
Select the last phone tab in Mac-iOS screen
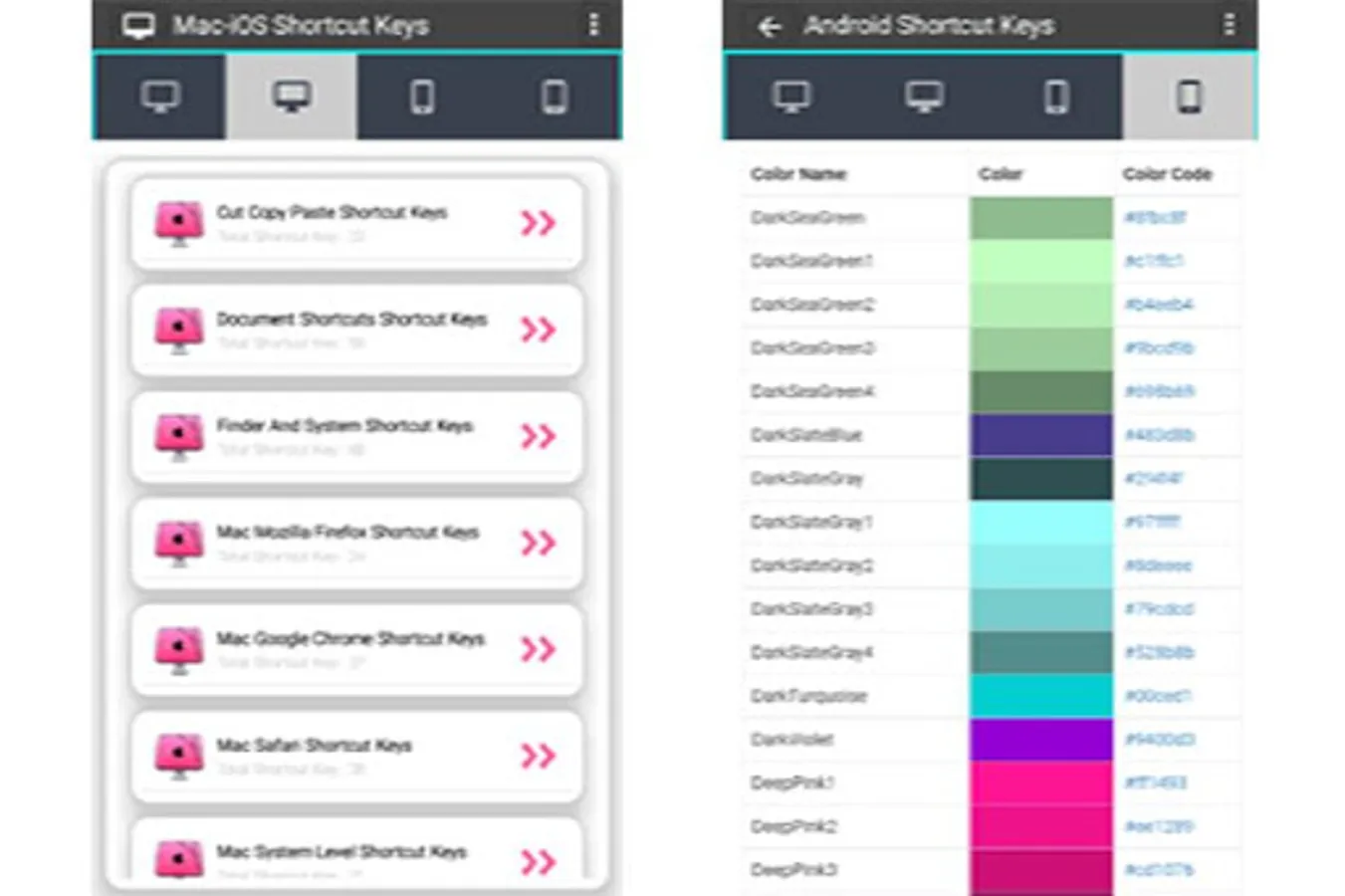[555, 97]
